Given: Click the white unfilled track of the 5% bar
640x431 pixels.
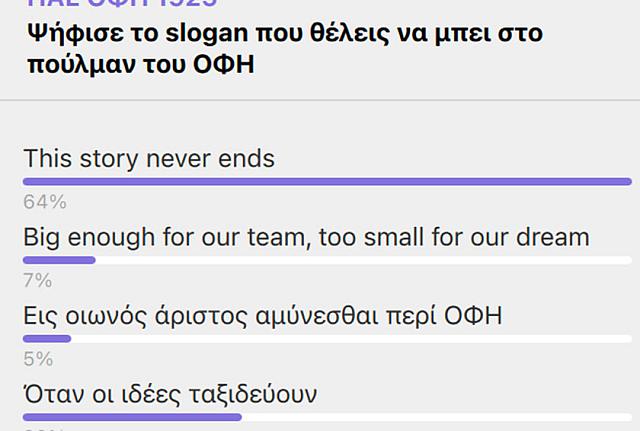Looking at the screenshot, I should click(350, 338).
